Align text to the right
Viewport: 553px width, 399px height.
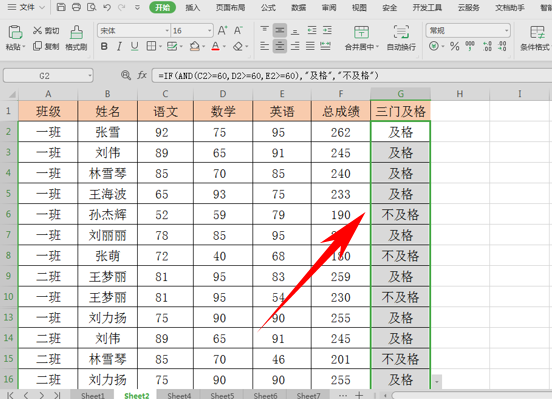pos(295,46)
